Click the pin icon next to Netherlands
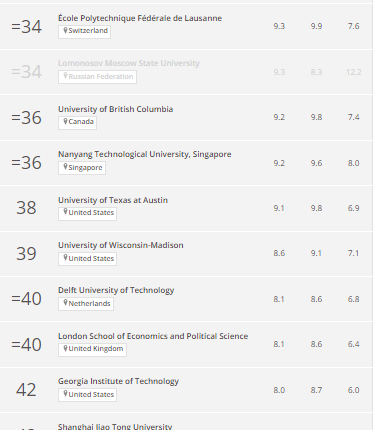This screenshot has width=374, height=430. click(x=65, y=303)
